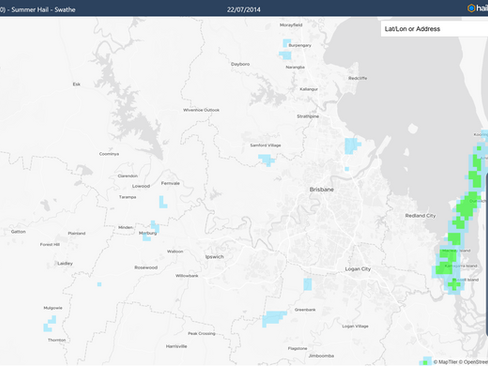This screenshot has width=488, height=366.
Task: Click the Forest Hill label
Action: 50,244
